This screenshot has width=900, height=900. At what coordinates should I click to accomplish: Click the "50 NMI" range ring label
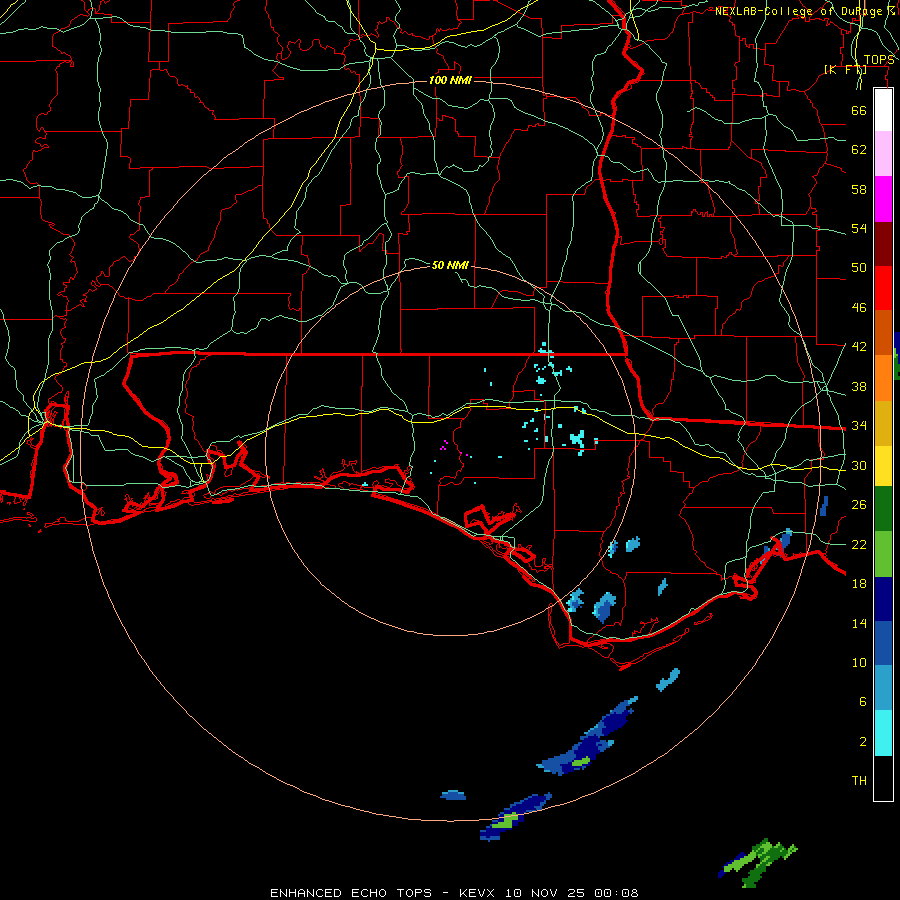[450, 265]
